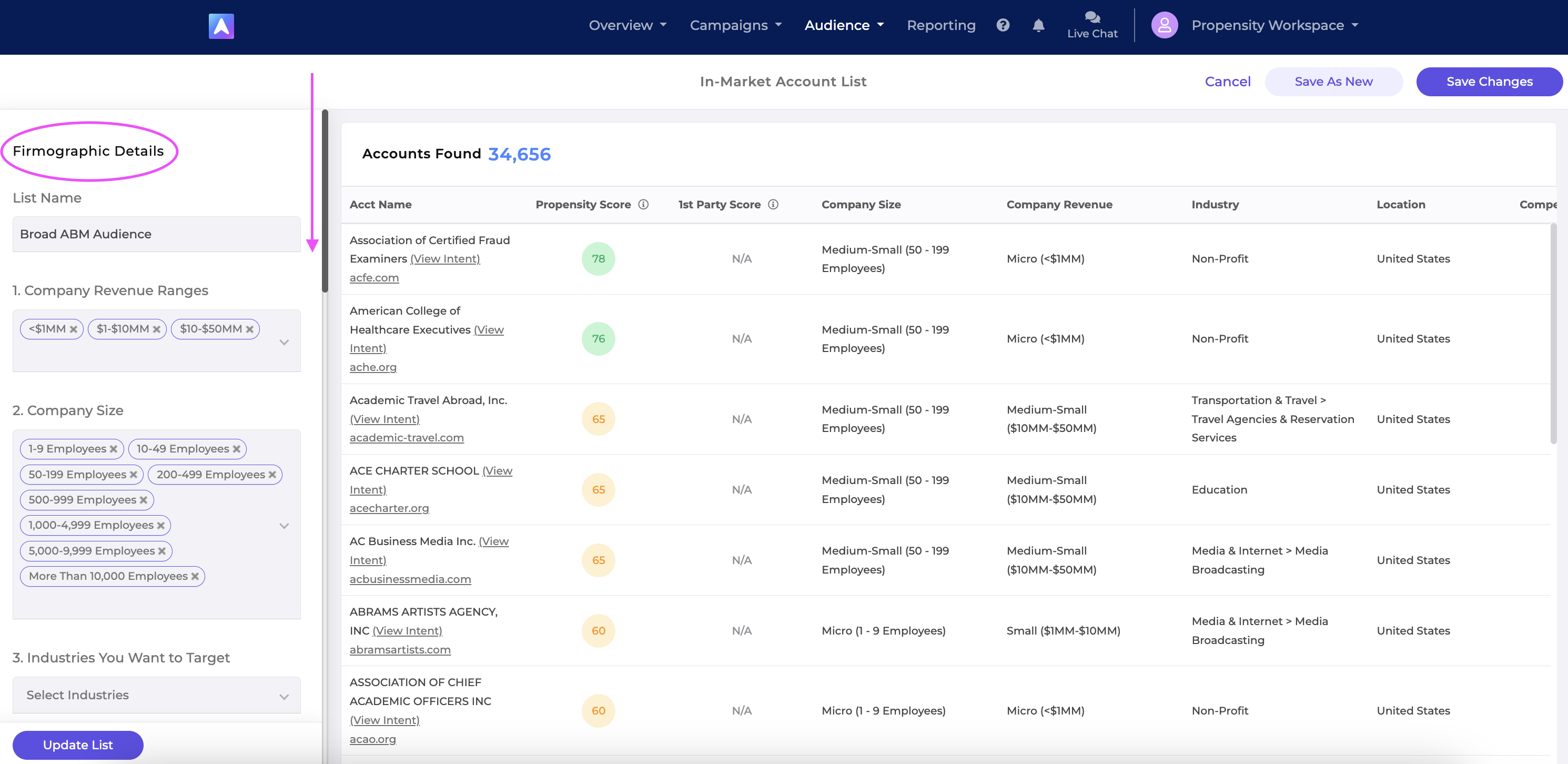This screenshot has height=764, width=1568.
Task: Click the Cancel link
Action: tap(1227, 82)
